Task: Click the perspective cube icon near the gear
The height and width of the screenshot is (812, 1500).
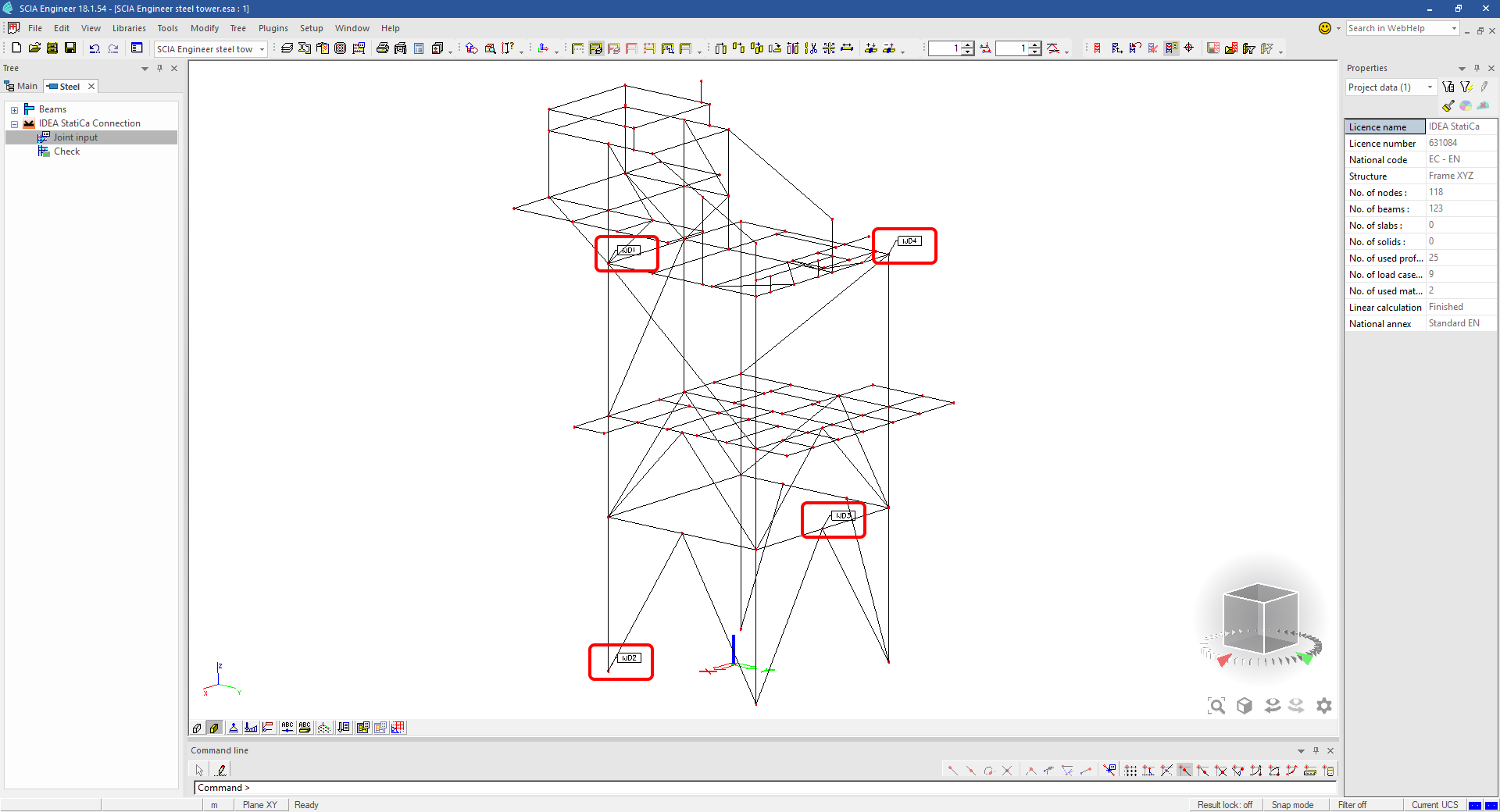Action: click(1245, 706)
